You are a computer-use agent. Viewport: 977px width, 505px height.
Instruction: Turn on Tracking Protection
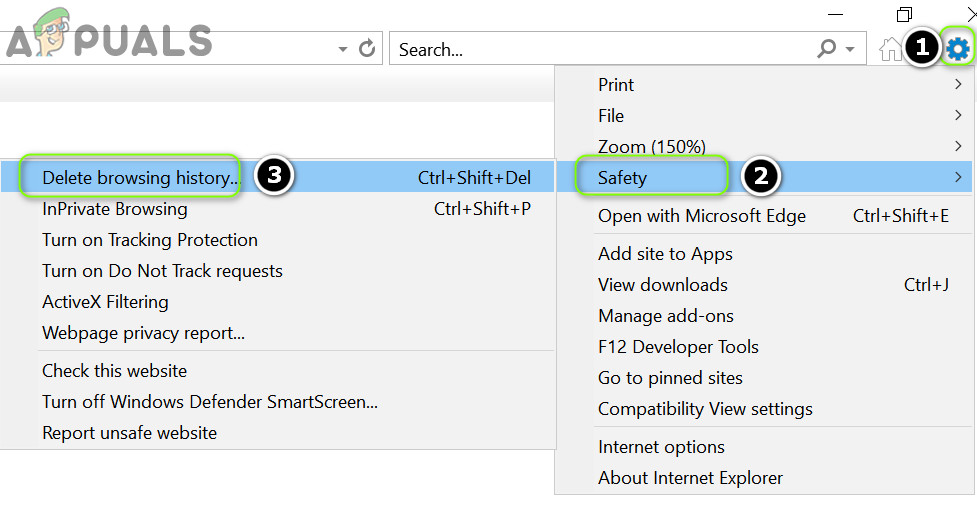pos(150,240)
